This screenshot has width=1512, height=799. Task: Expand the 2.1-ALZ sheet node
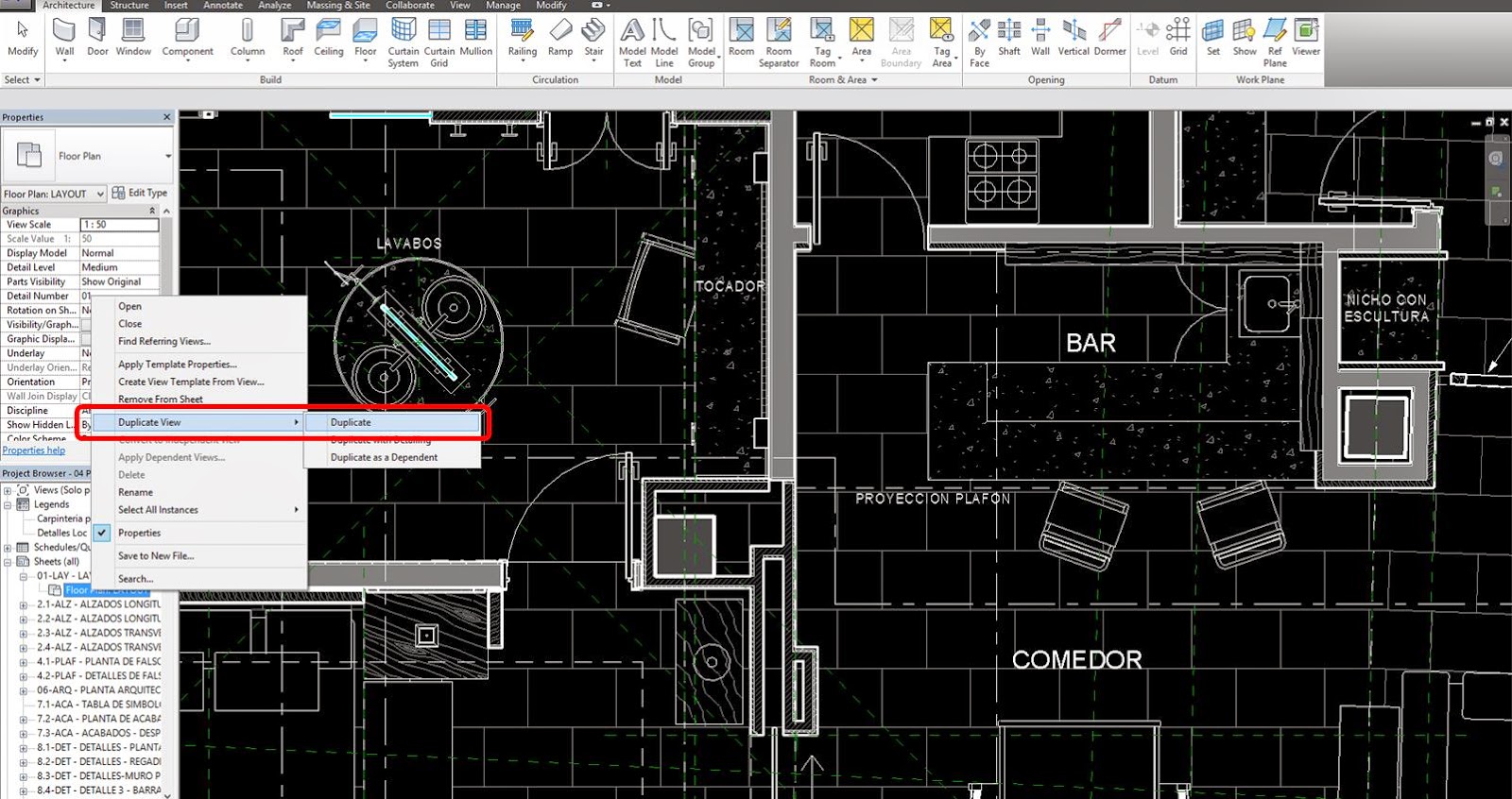(24, 604)
